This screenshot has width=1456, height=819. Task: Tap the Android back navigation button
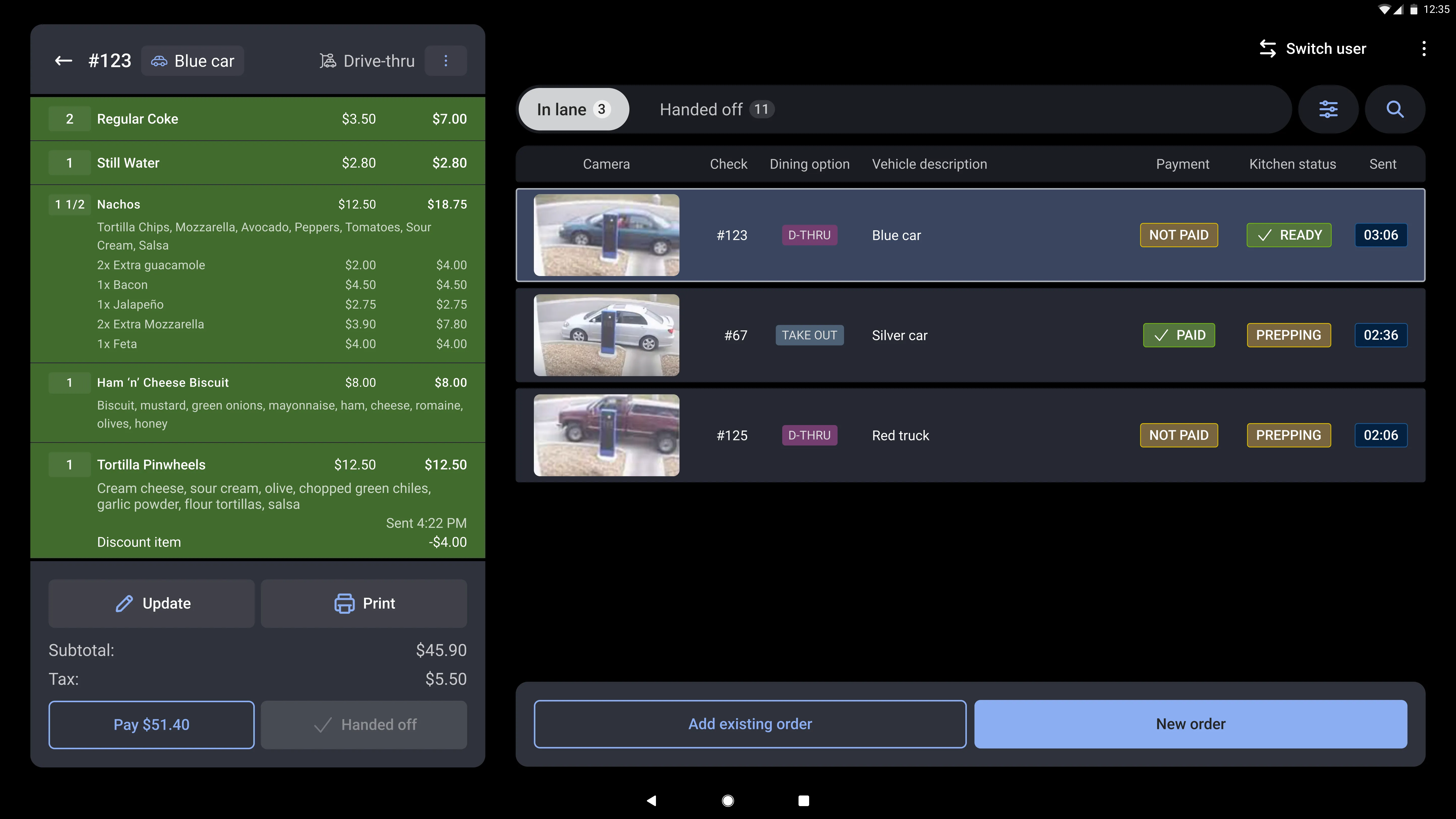point(651,800)
